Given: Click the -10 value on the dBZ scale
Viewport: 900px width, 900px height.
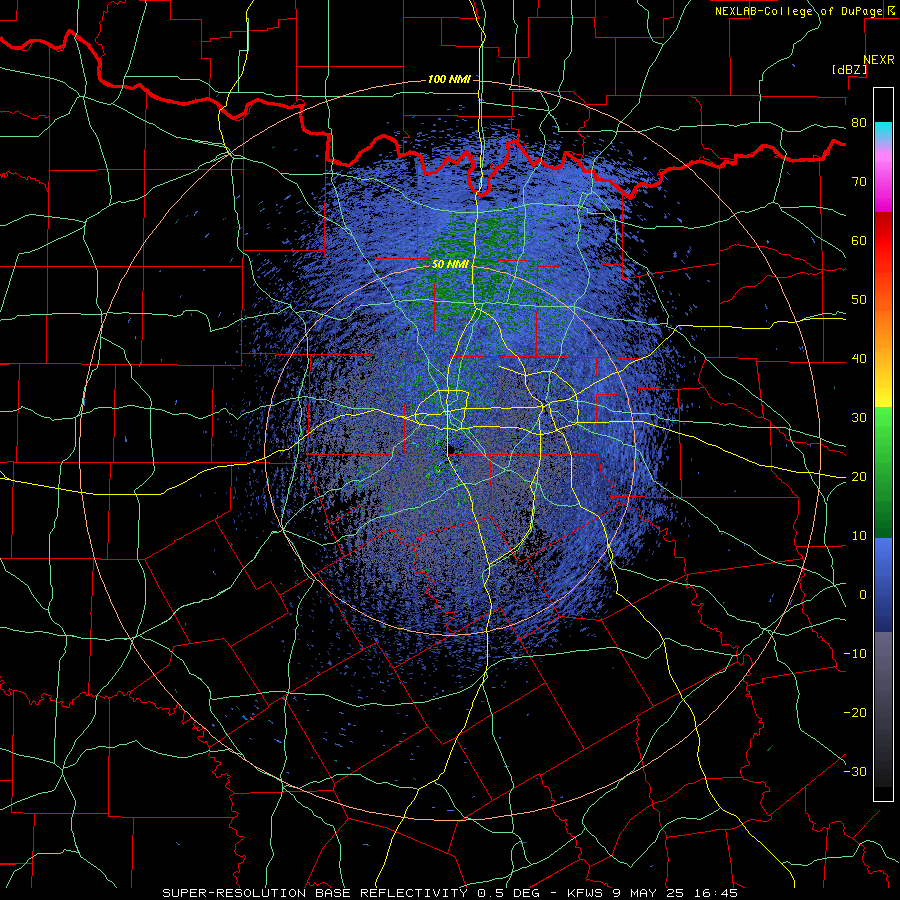Looking at the screenshot, I should [855, 654].
